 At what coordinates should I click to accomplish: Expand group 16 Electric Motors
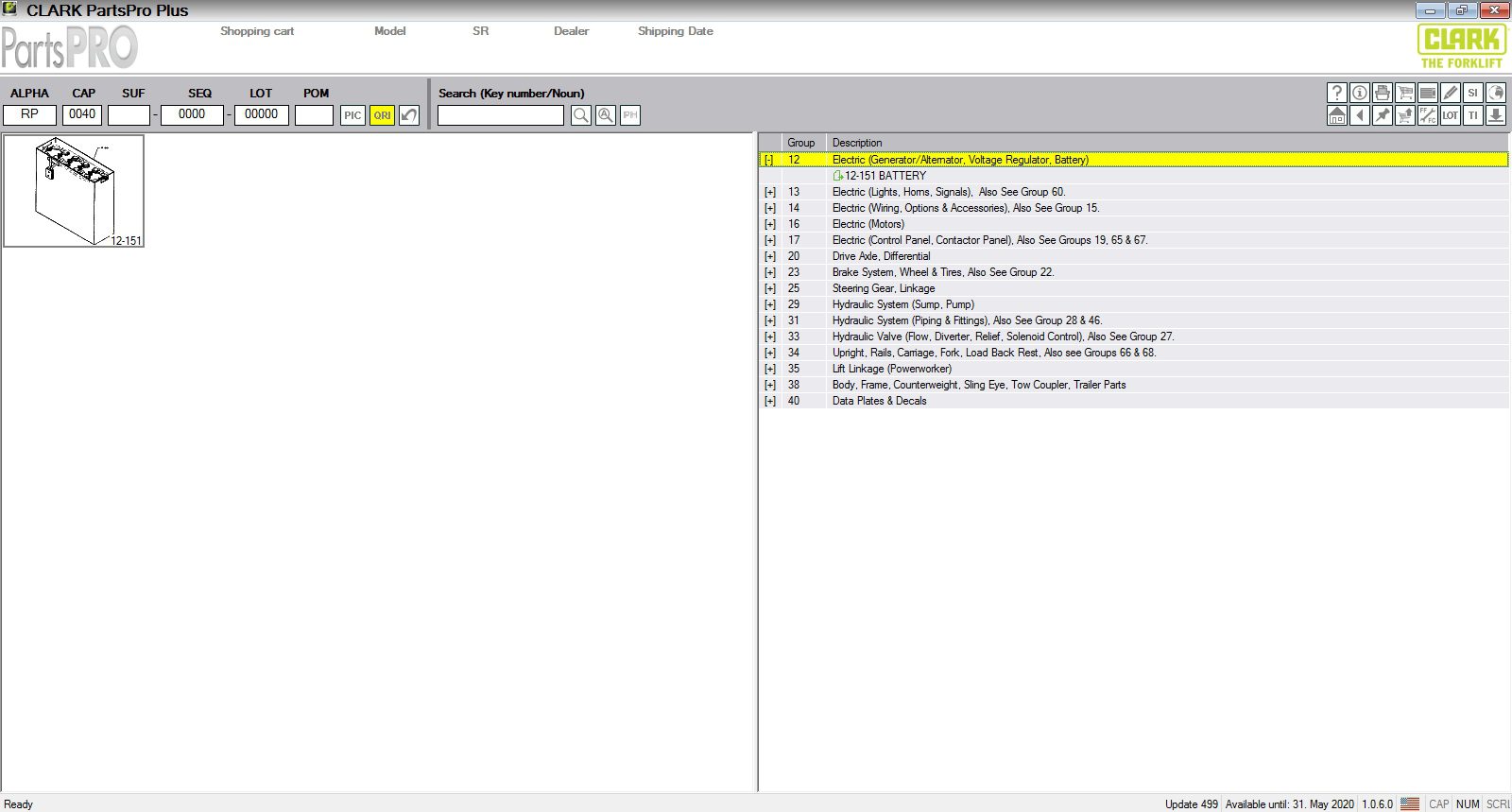coord(770,224)
